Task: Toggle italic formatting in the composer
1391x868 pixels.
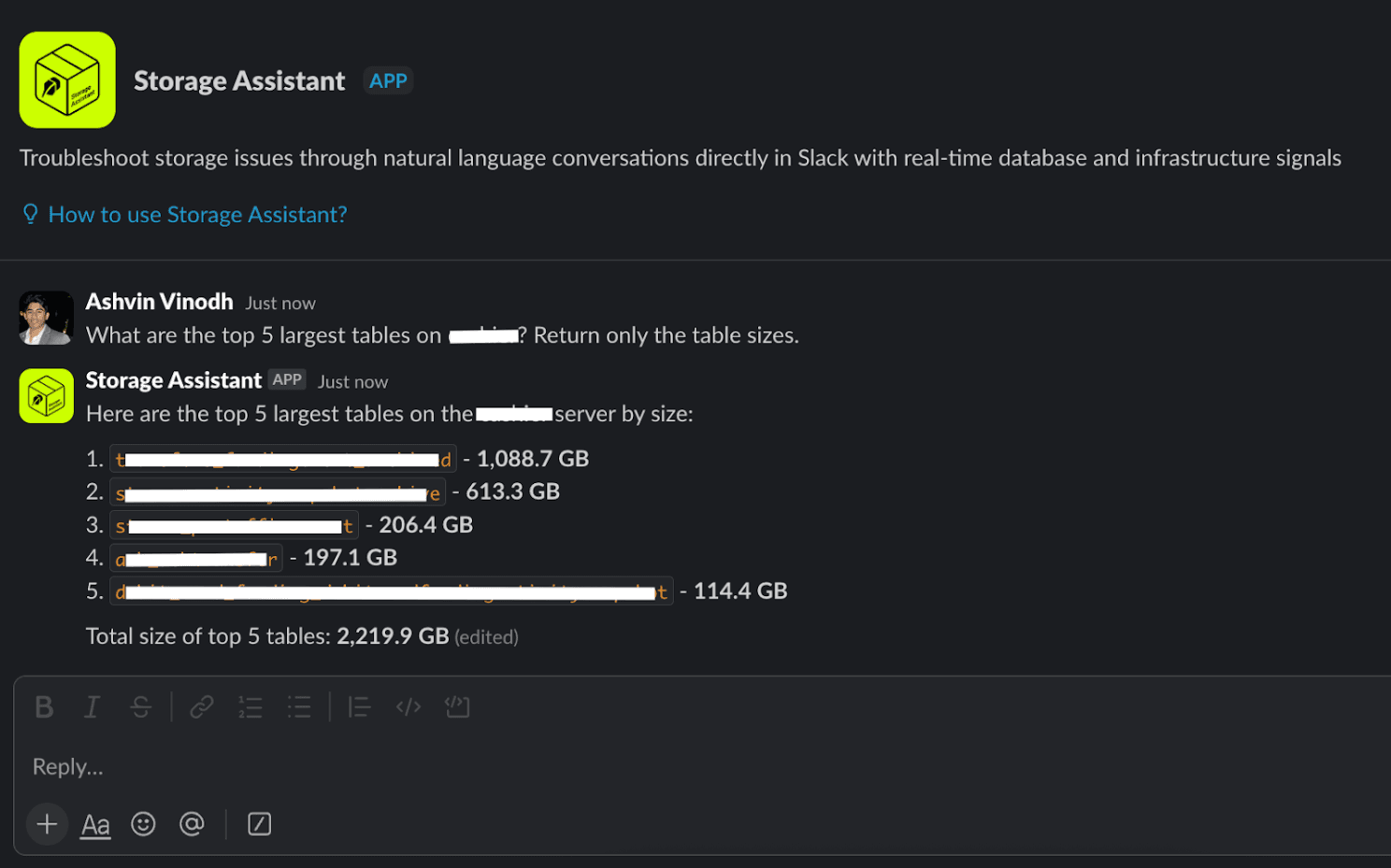Action: click(92, 707)
